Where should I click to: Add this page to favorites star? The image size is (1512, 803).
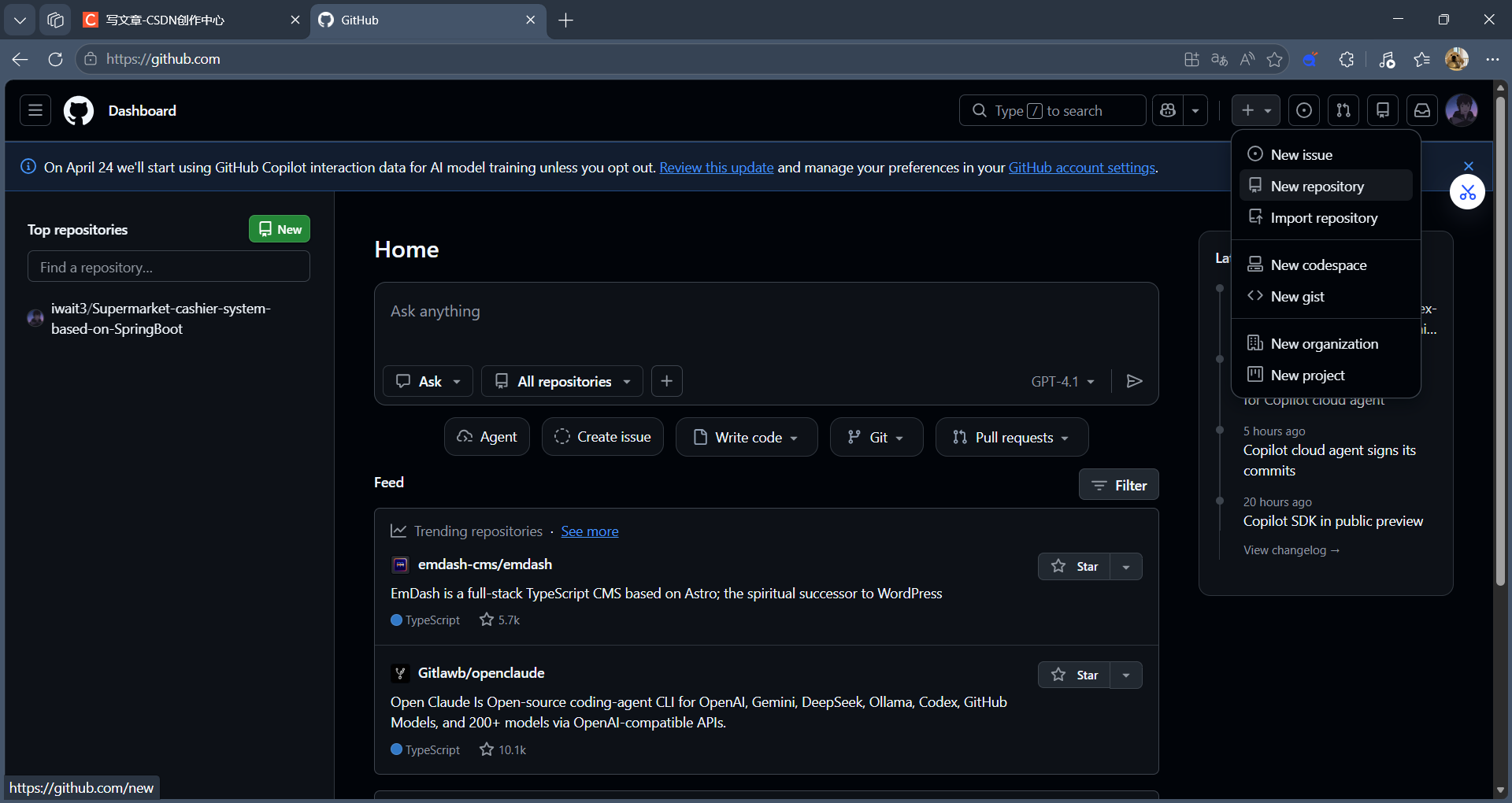pos(1275,59)
